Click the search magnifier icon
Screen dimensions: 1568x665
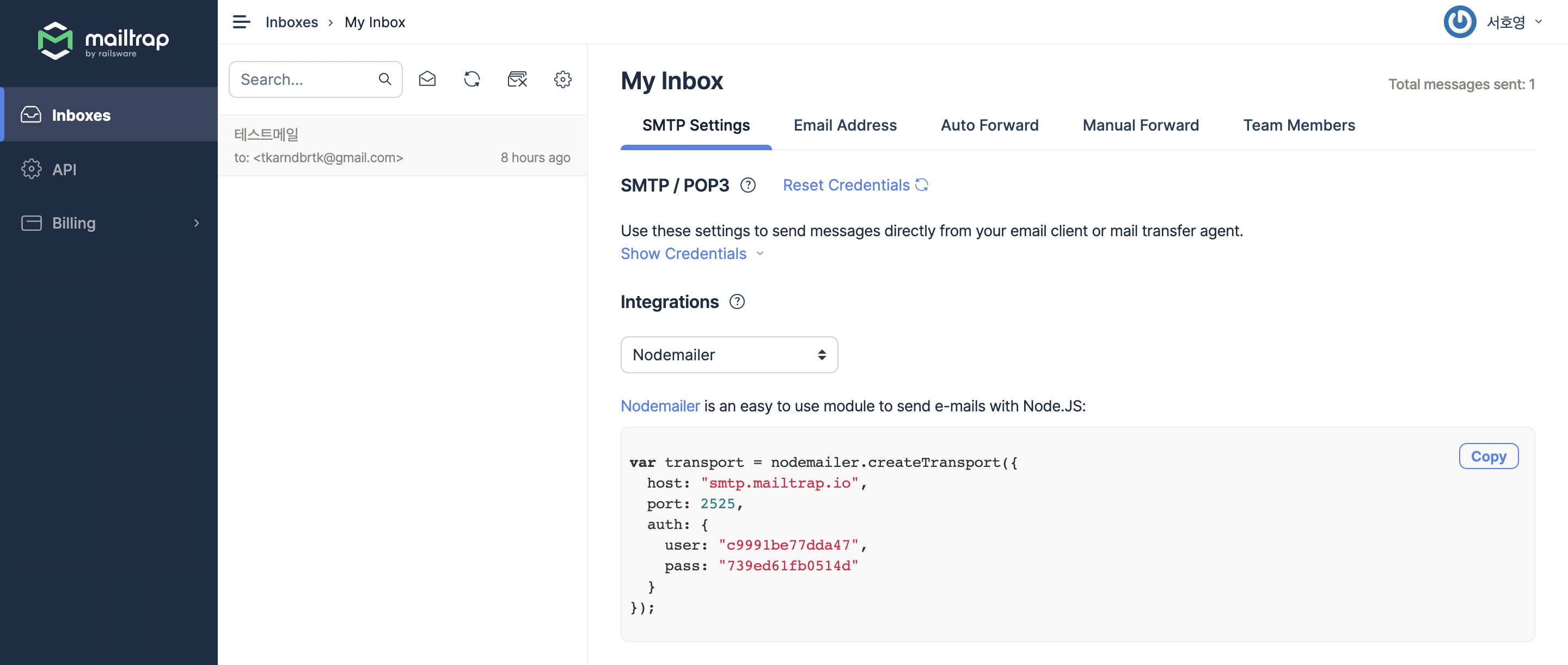tap(385, 79)
